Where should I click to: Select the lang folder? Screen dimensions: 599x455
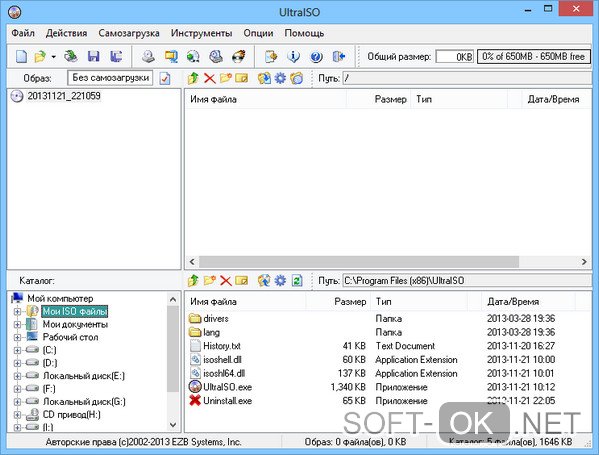[211, 332]
